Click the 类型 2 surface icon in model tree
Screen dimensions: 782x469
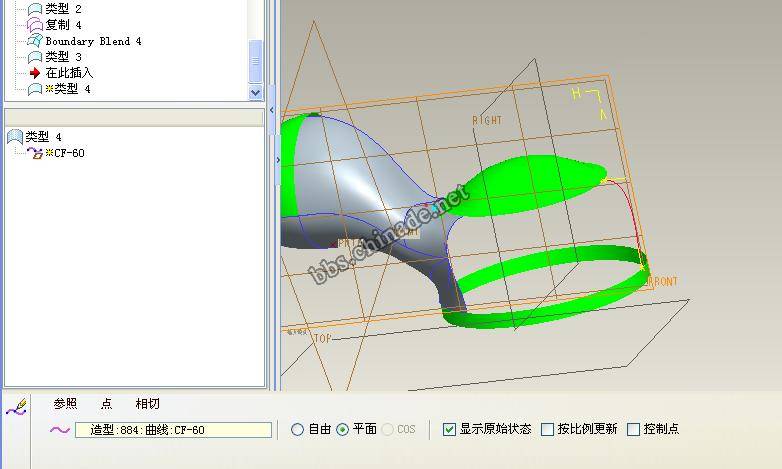[35, 8]
